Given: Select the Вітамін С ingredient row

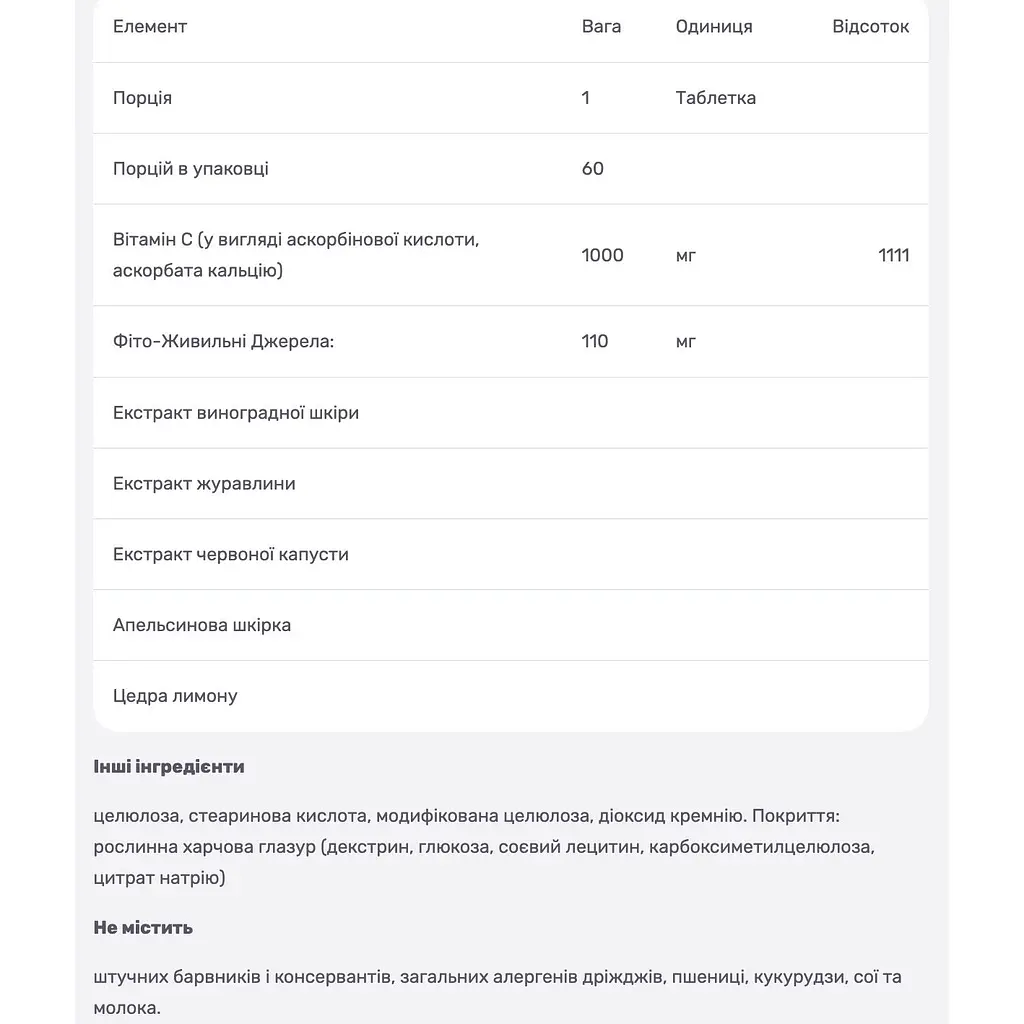Looking at the screenshot, I should tap(511, 255).
